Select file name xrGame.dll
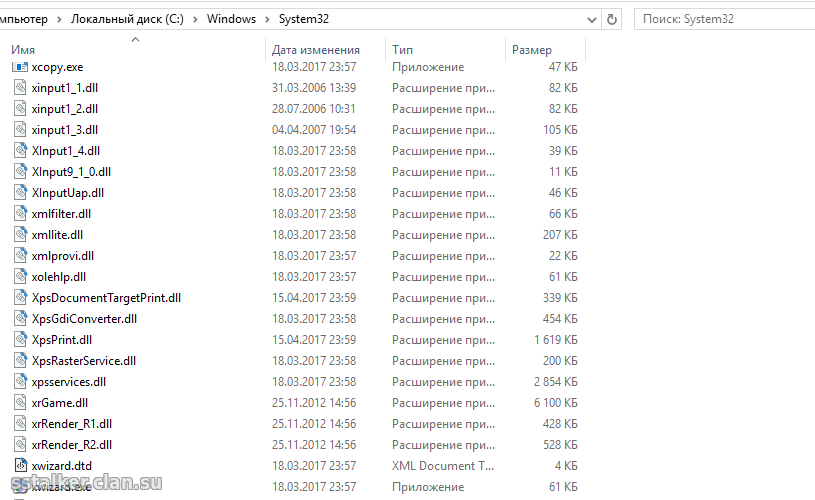 click(x=60, y=403)
